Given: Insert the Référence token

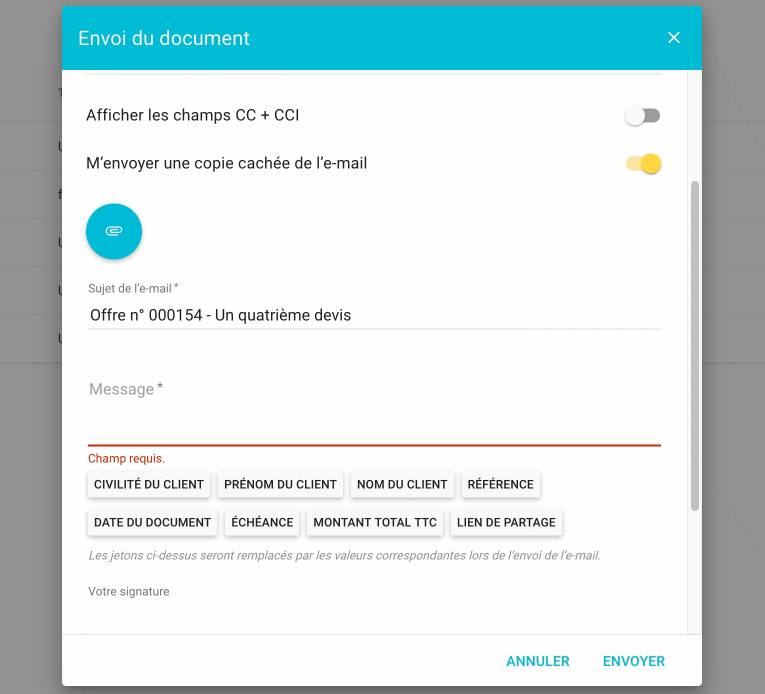Looking at the screenshot, I should [501, 484].
